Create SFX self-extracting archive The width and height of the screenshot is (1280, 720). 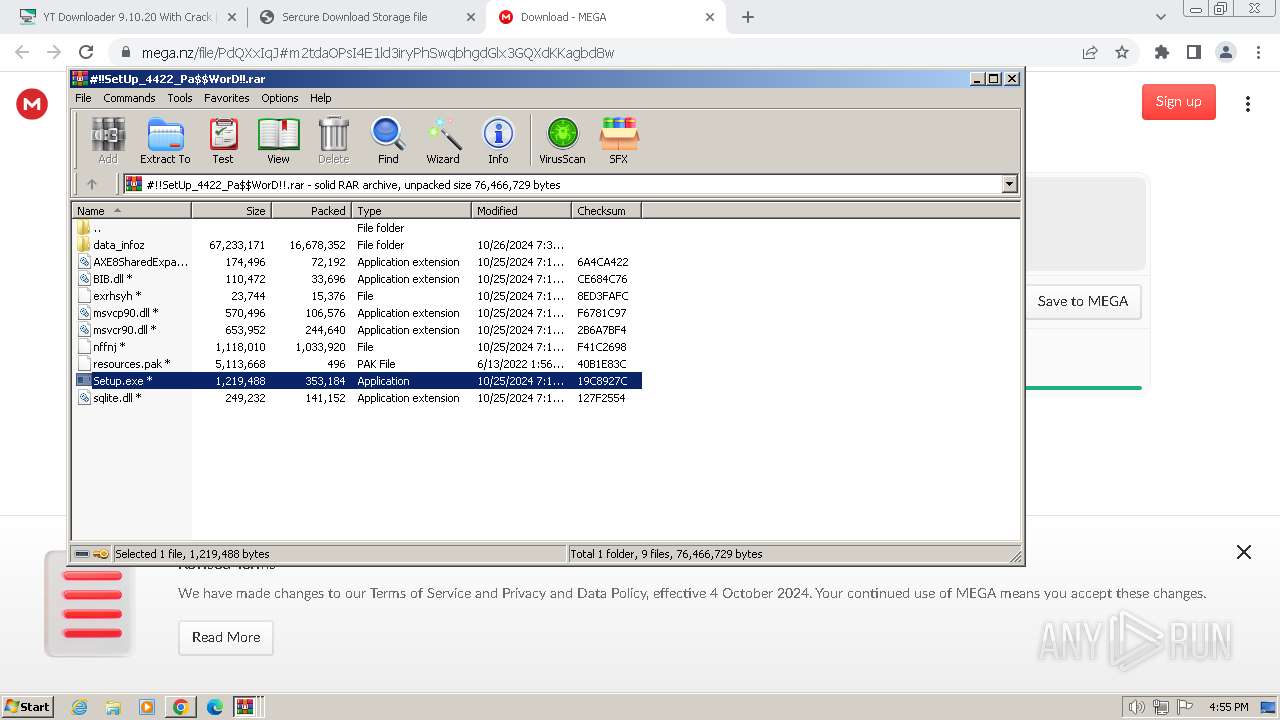[x=619, y=140]
